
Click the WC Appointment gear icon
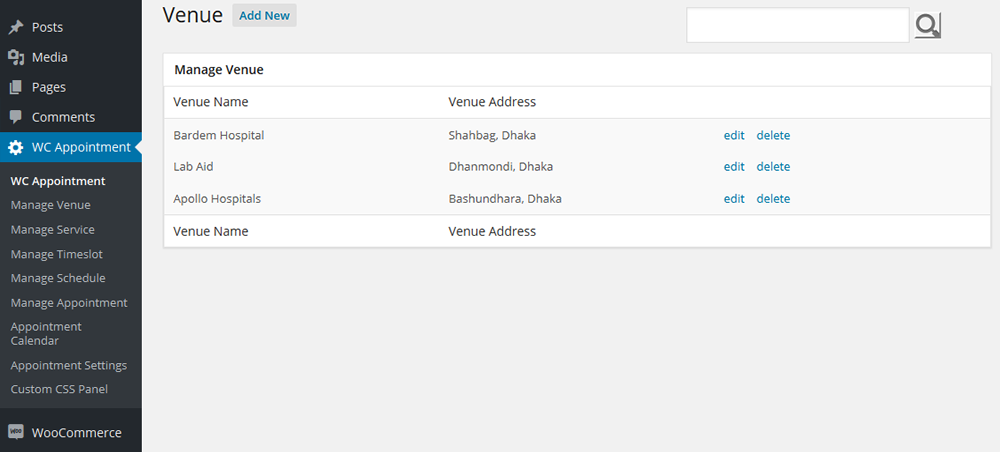point(16,148)
